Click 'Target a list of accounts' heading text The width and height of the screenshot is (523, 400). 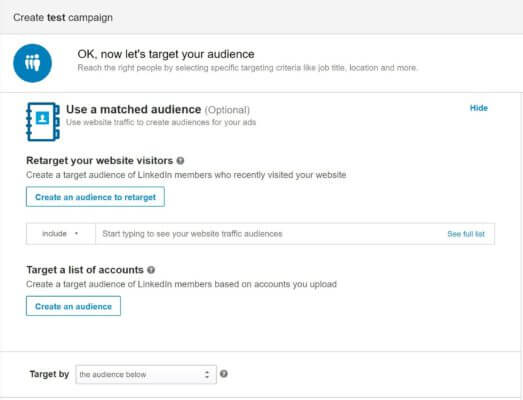click(x=85, y=270)
